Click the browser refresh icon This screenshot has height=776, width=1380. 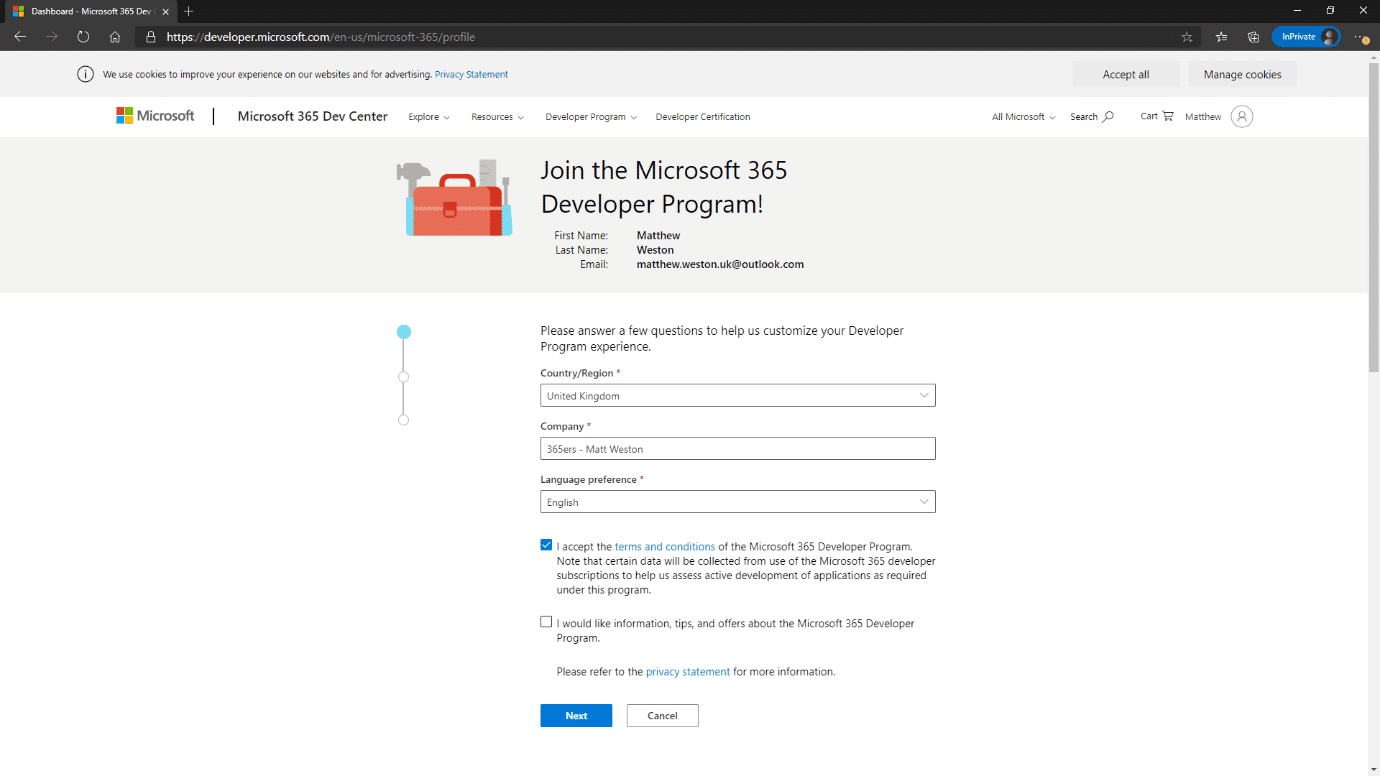(83, 37)
